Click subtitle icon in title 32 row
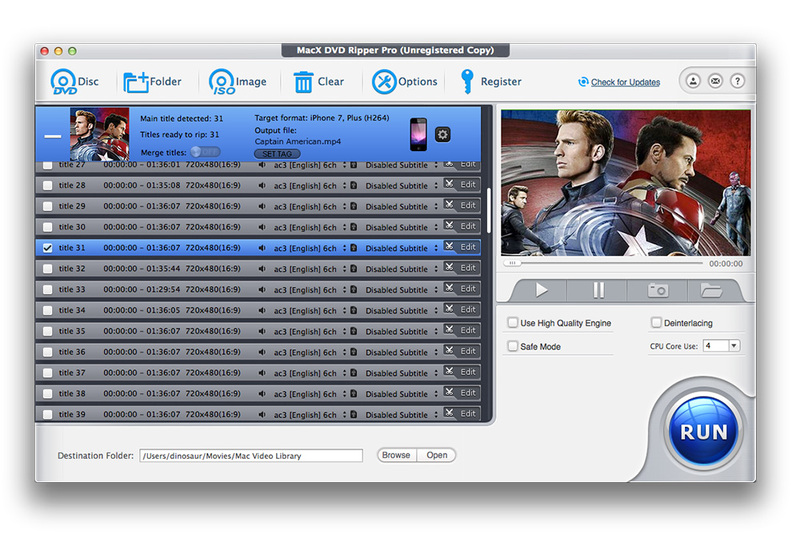This screenshot has width=800, height=554. [354, 268]
